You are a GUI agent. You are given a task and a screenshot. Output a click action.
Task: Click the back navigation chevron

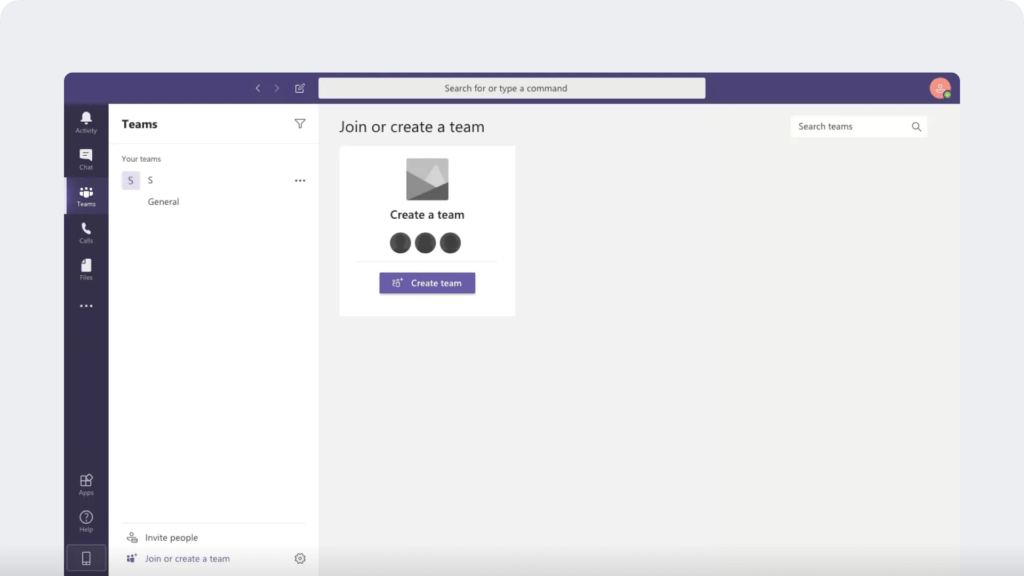[258, 88]
